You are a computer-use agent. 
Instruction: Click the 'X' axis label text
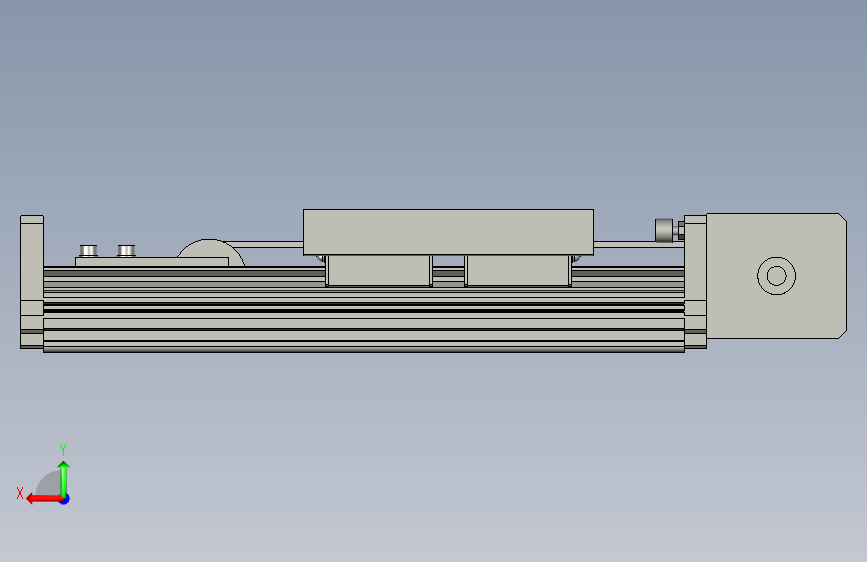(x=20, y=493)
